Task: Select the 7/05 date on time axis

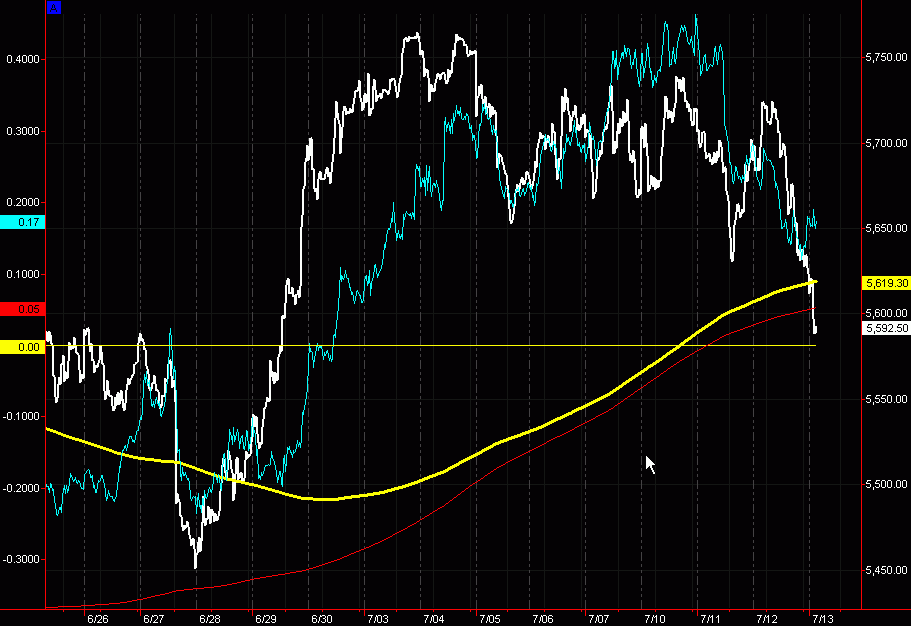Action: 489,619
